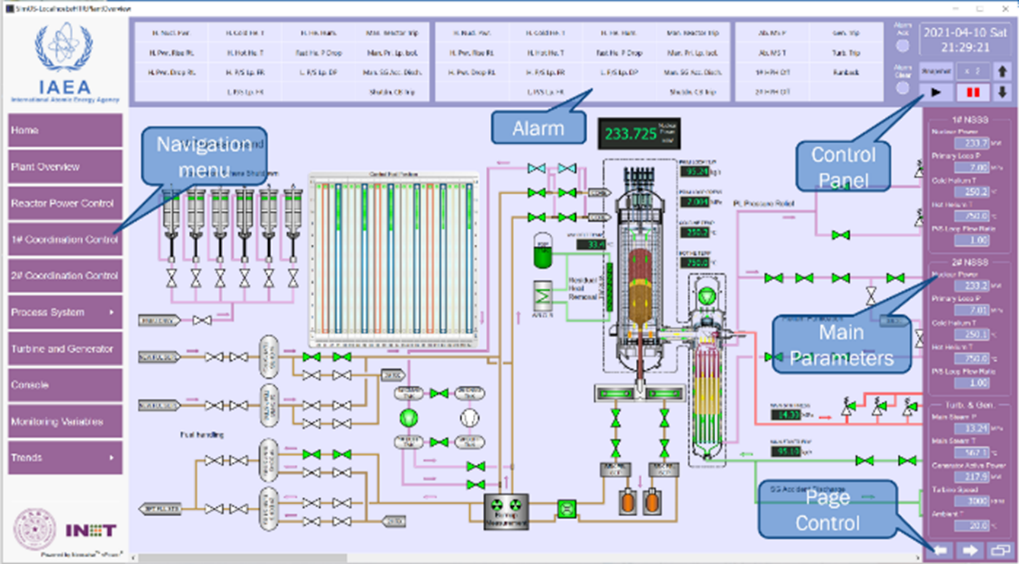This screenshot has height=564, width=1019.
Task: Click the Snapshot button
Action: click(x=936, y=71)
